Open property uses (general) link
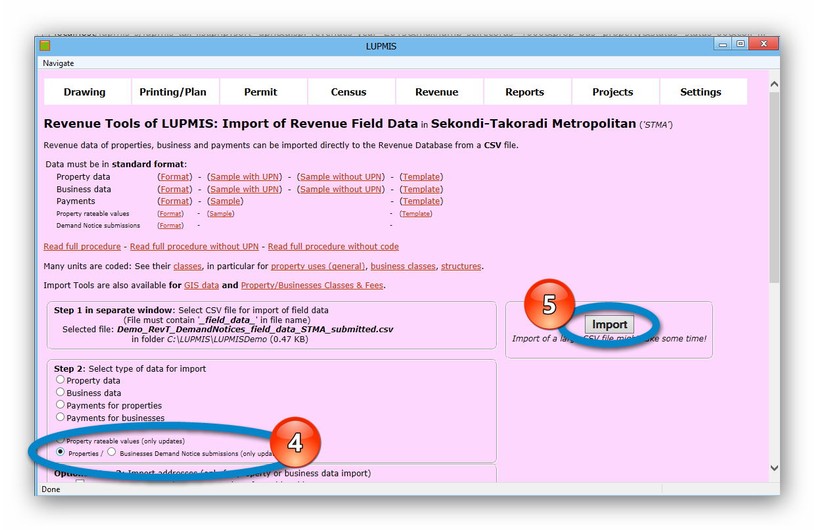Screen dimensions: 814x530 pyautogui.click(x=318, y=266)
